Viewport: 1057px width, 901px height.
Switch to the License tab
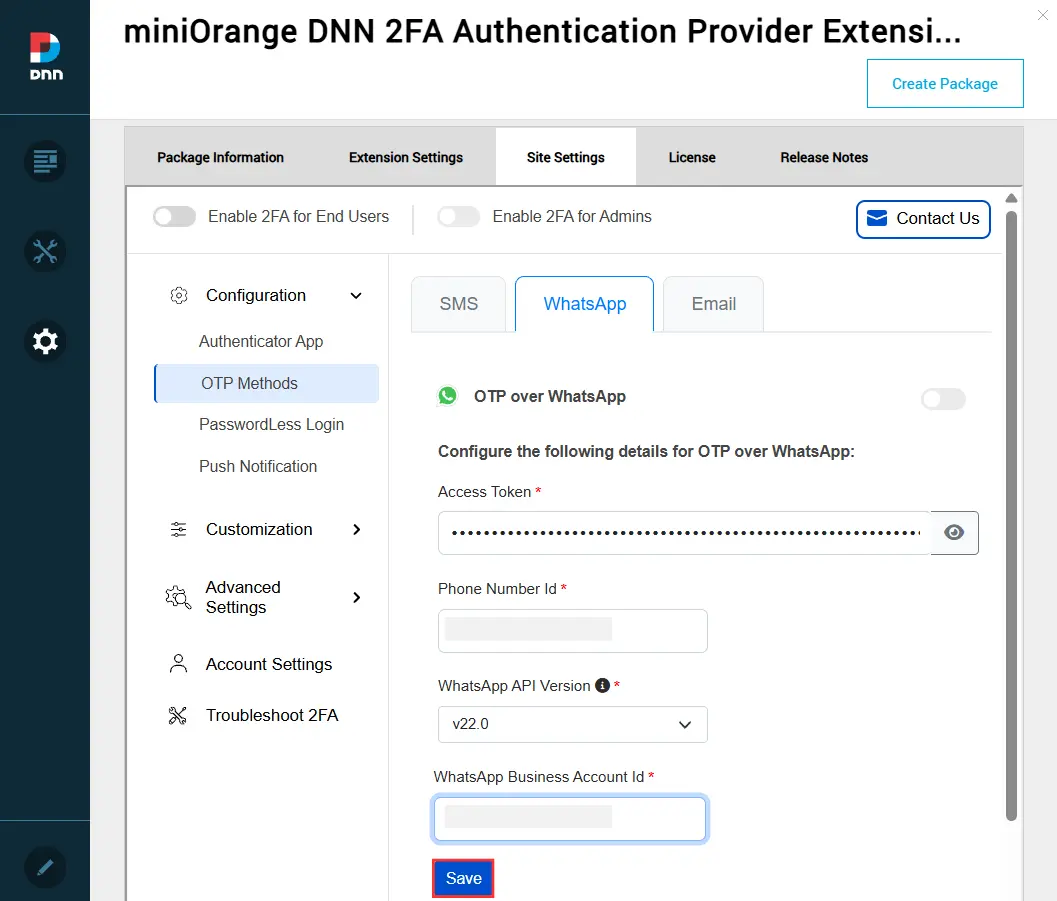click(x=692, y=157)
